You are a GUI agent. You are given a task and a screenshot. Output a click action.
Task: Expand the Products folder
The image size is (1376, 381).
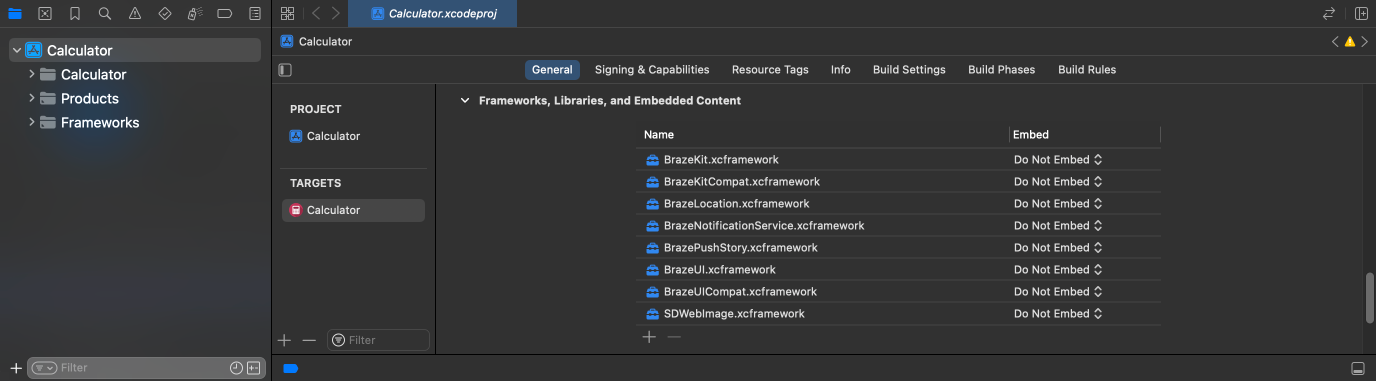32,98
